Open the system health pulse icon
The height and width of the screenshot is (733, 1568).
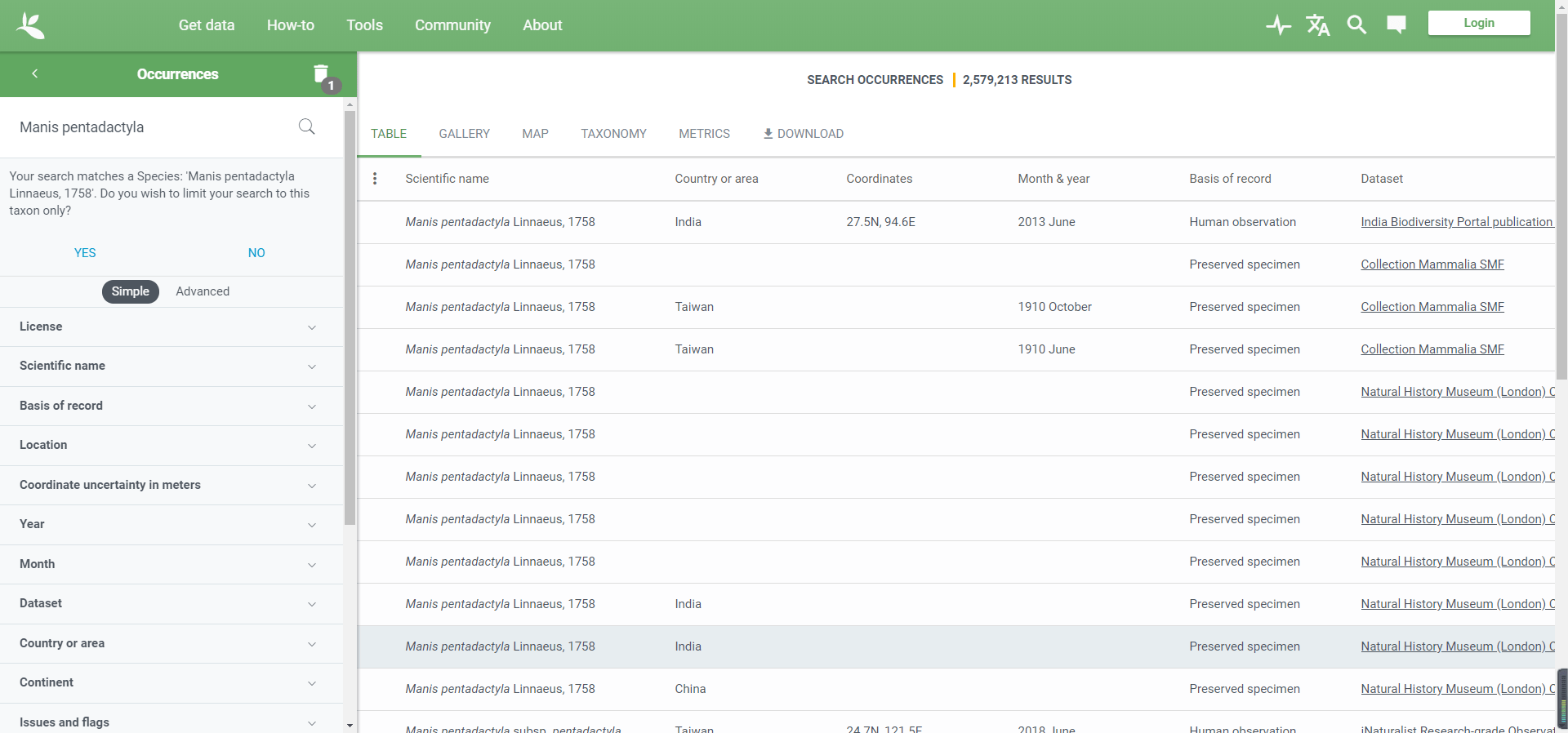coord(1279,25)
